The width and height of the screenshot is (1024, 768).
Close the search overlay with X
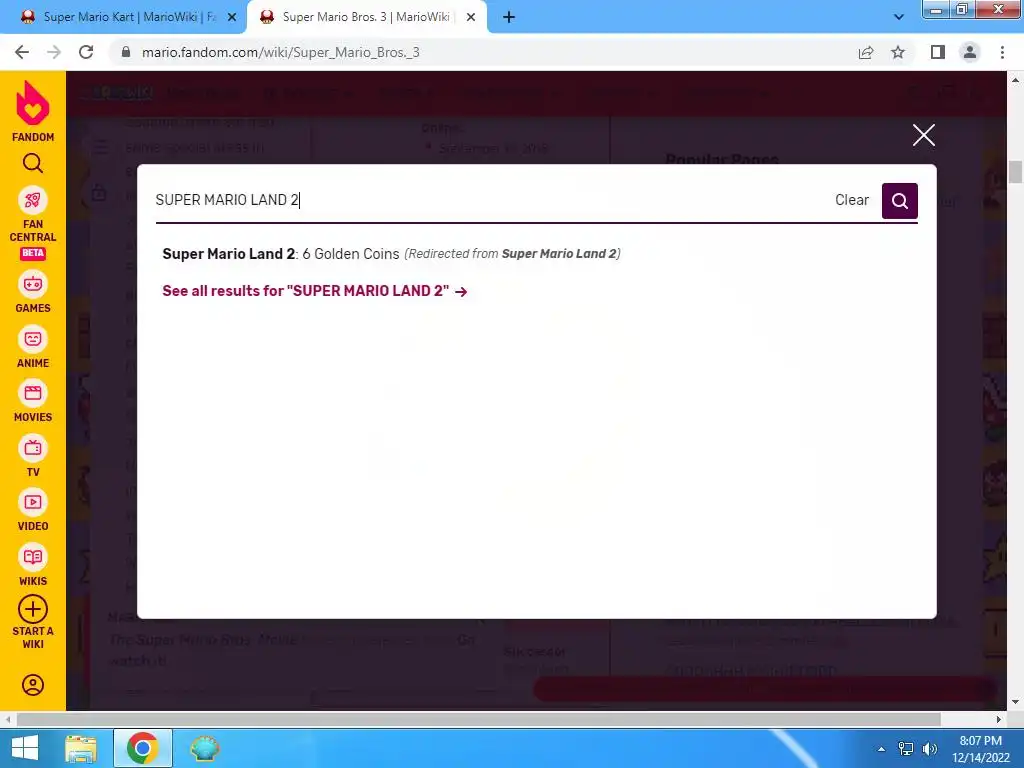coord(923,135)
